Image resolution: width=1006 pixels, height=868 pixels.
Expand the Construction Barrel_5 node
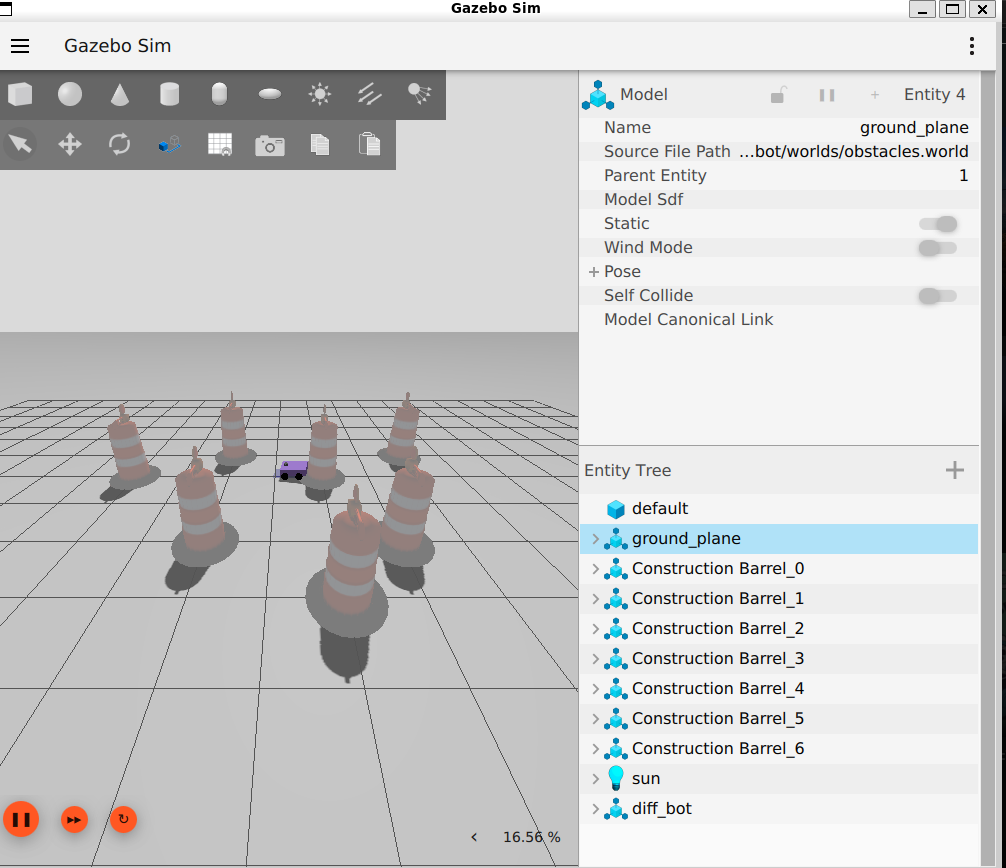tap(595, 719)
